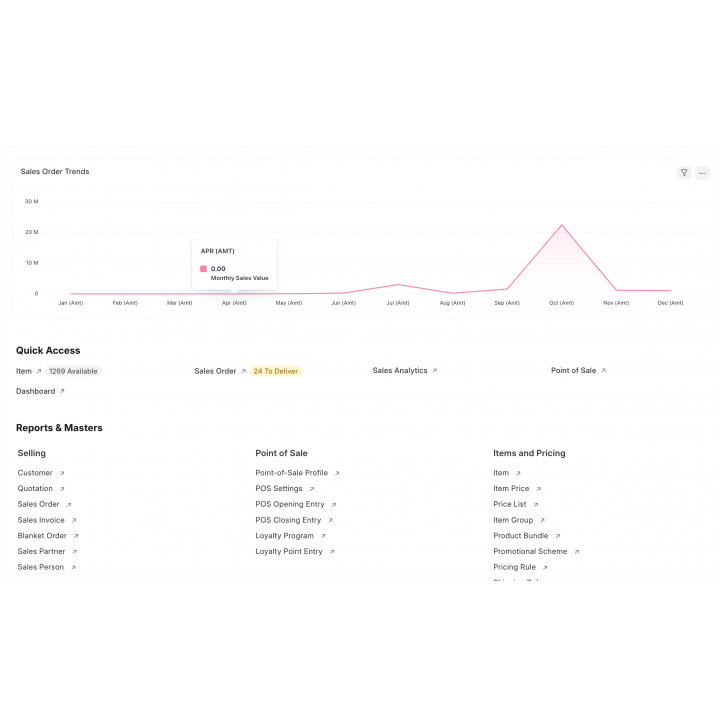The width and height of the screenshot is (720, 720).
Task: Select the Promotional Scheme link
Action: coord(530,552)
